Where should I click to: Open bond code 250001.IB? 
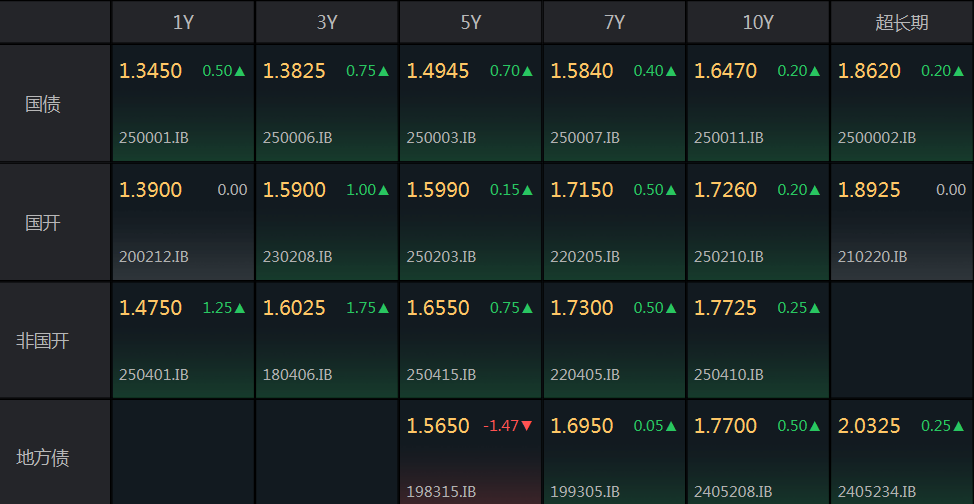[x=153, y=138]
